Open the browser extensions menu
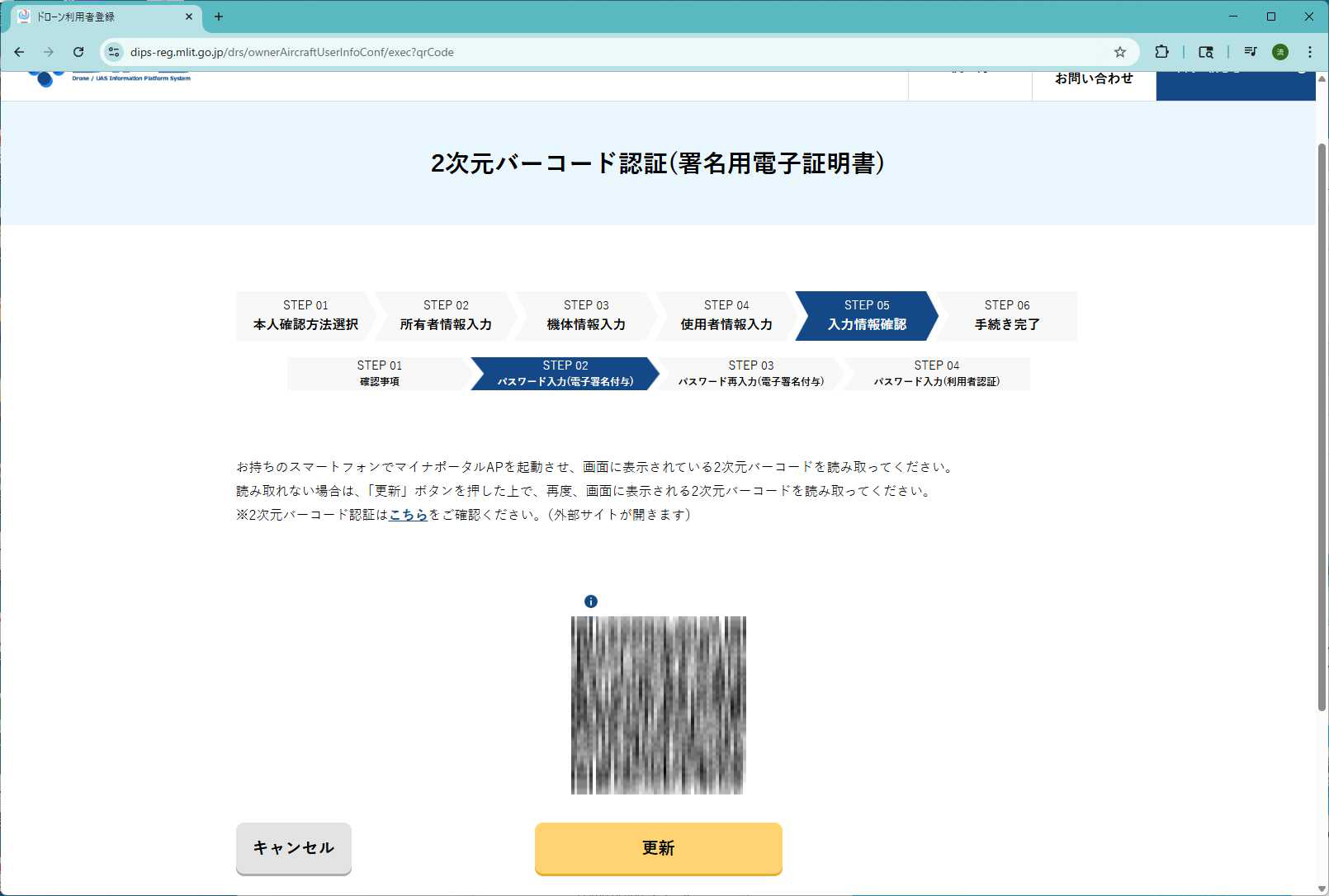The width and height of the screenshot is (1329, 896). click(x=1161, y=52)
